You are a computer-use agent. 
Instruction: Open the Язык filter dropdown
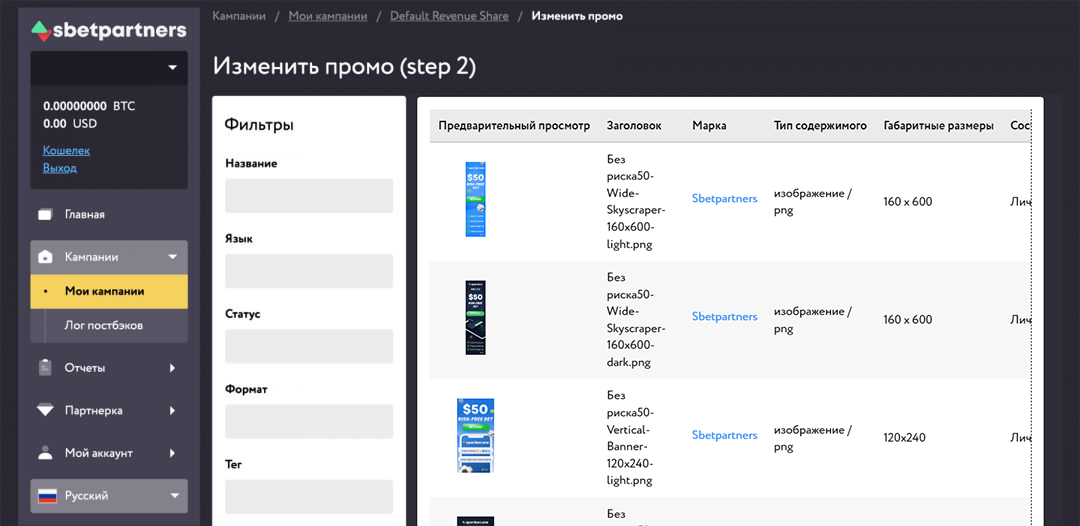309,271
